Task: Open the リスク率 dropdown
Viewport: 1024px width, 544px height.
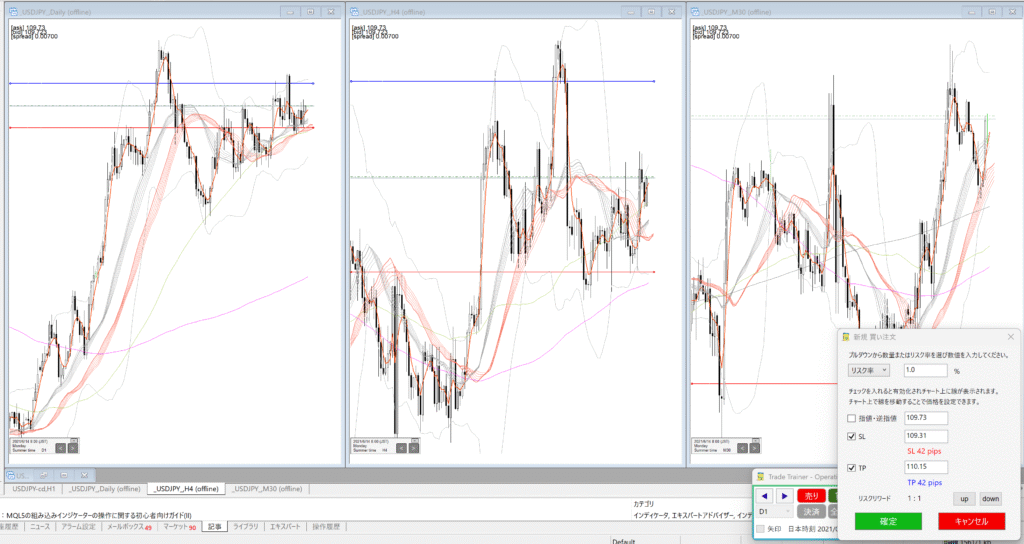Action: (x=869, y=370)
